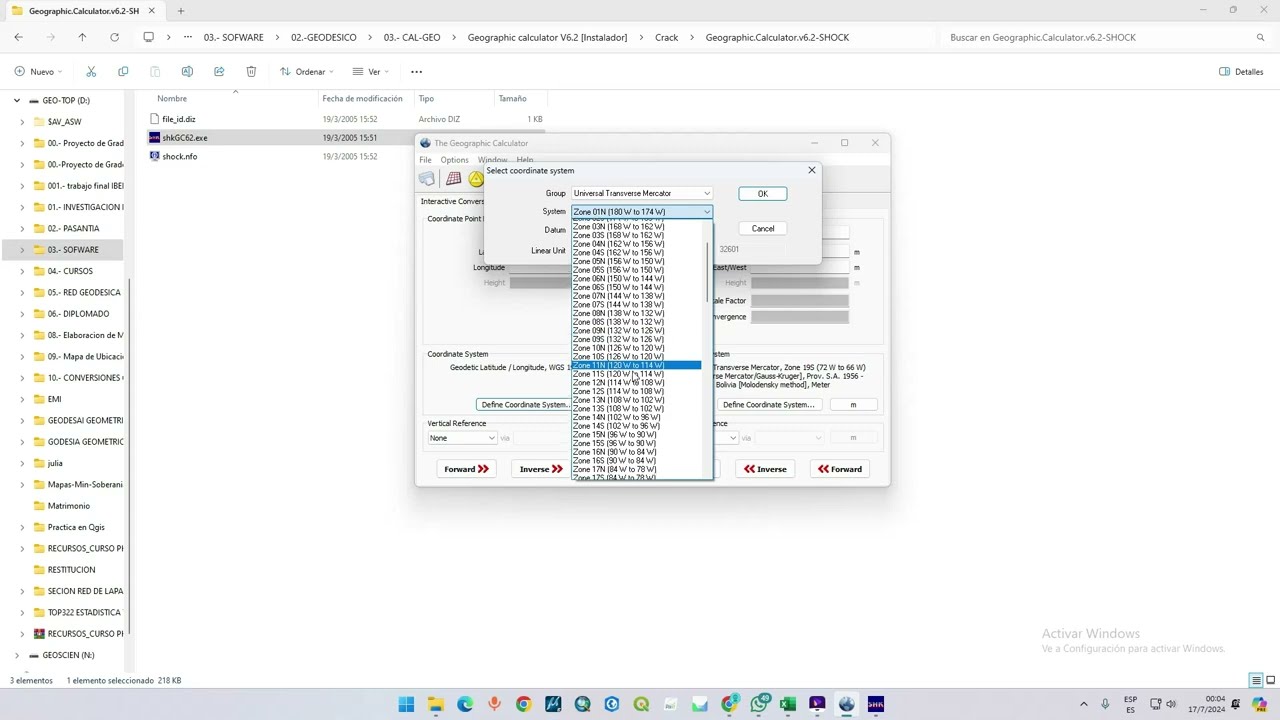Click the yellow round toolbar icon

pyautogui.click(x=476, y=179)
